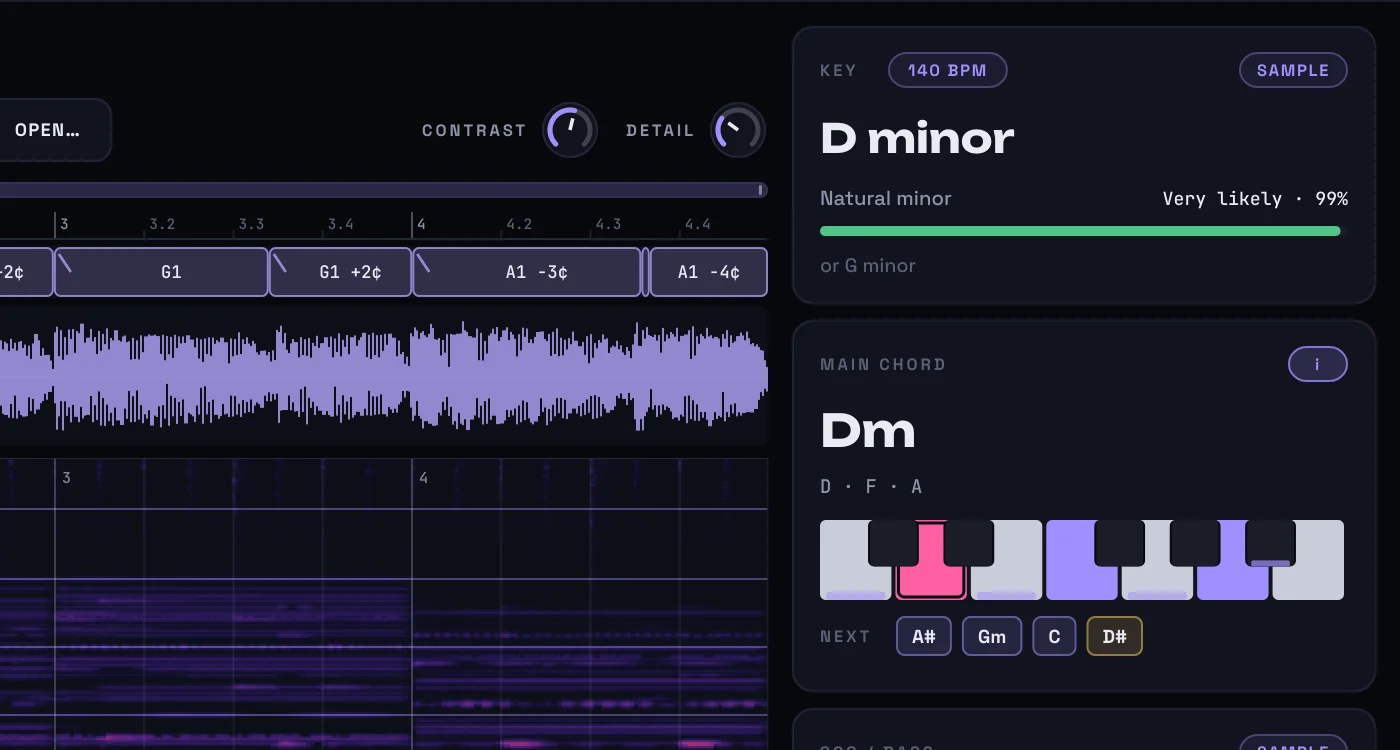Tap the white C key on the piano

[x=855, y=584]
